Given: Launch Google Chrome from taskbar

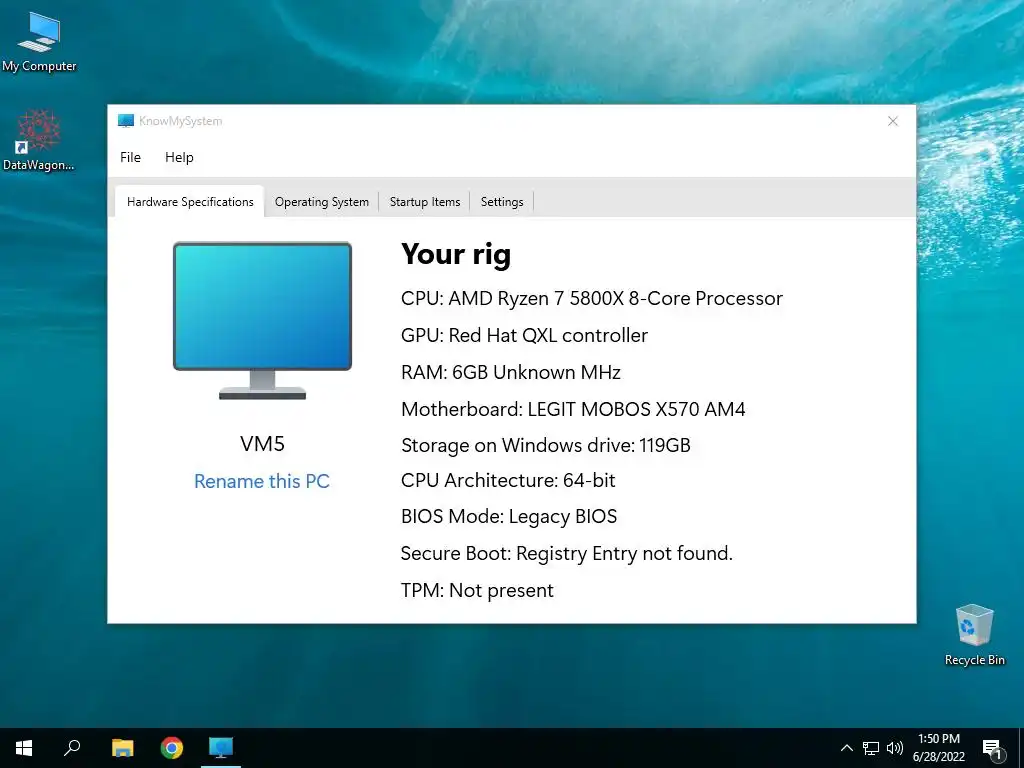Looking at the screenshot, I should pos(172,748).
